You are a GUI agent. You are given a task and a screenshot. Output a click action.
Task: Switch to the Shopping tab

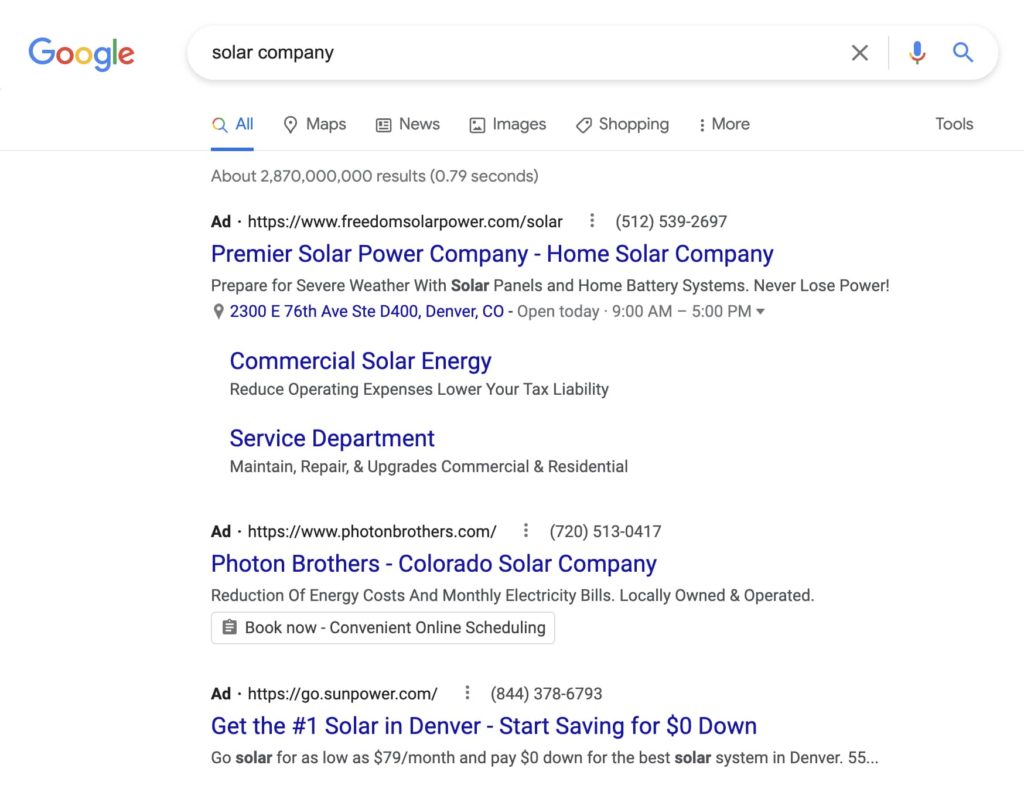622,124
